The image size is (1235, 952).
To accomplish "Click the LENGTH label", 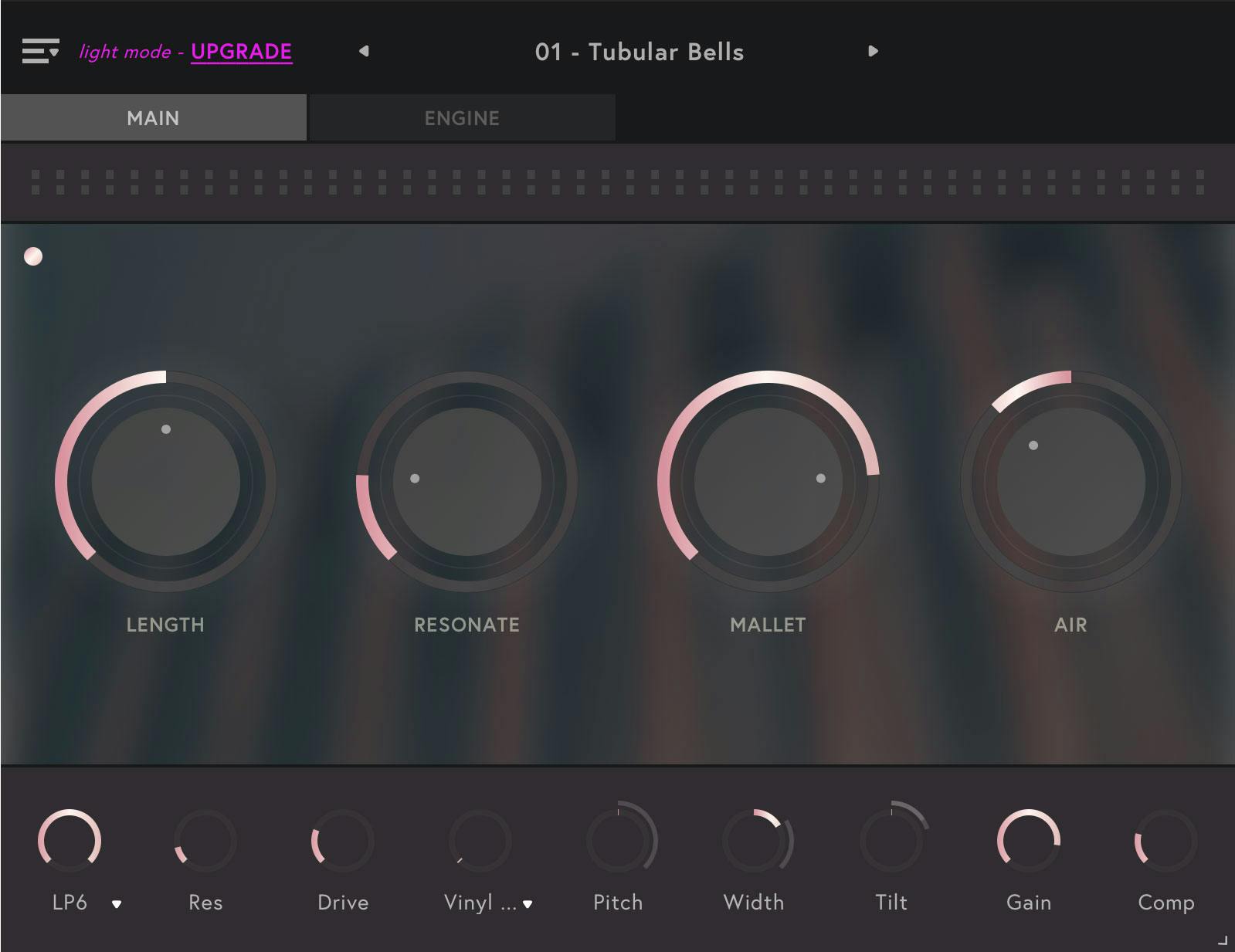I will 165,625.
